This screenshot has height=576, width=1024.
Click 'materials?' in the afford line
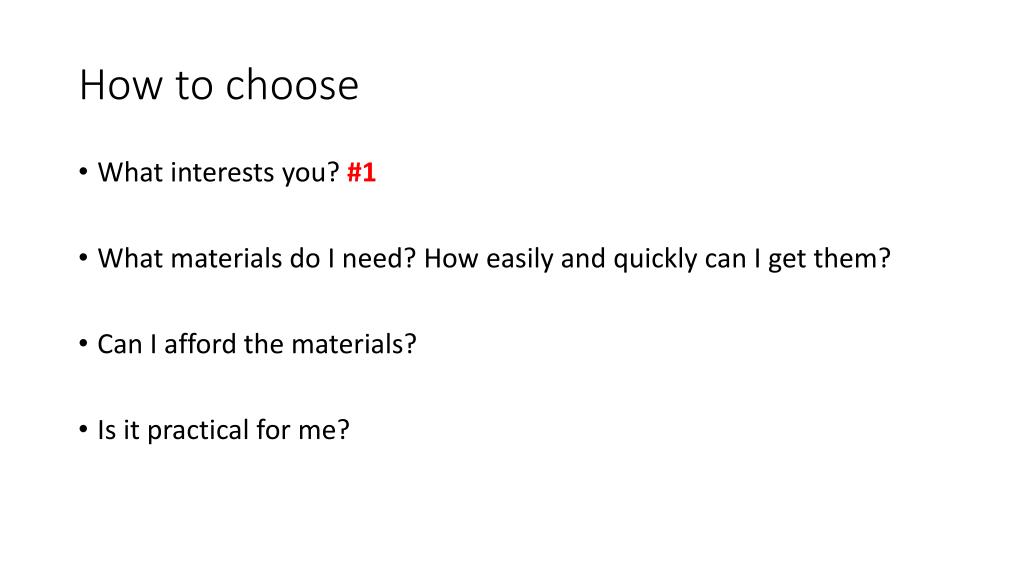click(353, 344)
